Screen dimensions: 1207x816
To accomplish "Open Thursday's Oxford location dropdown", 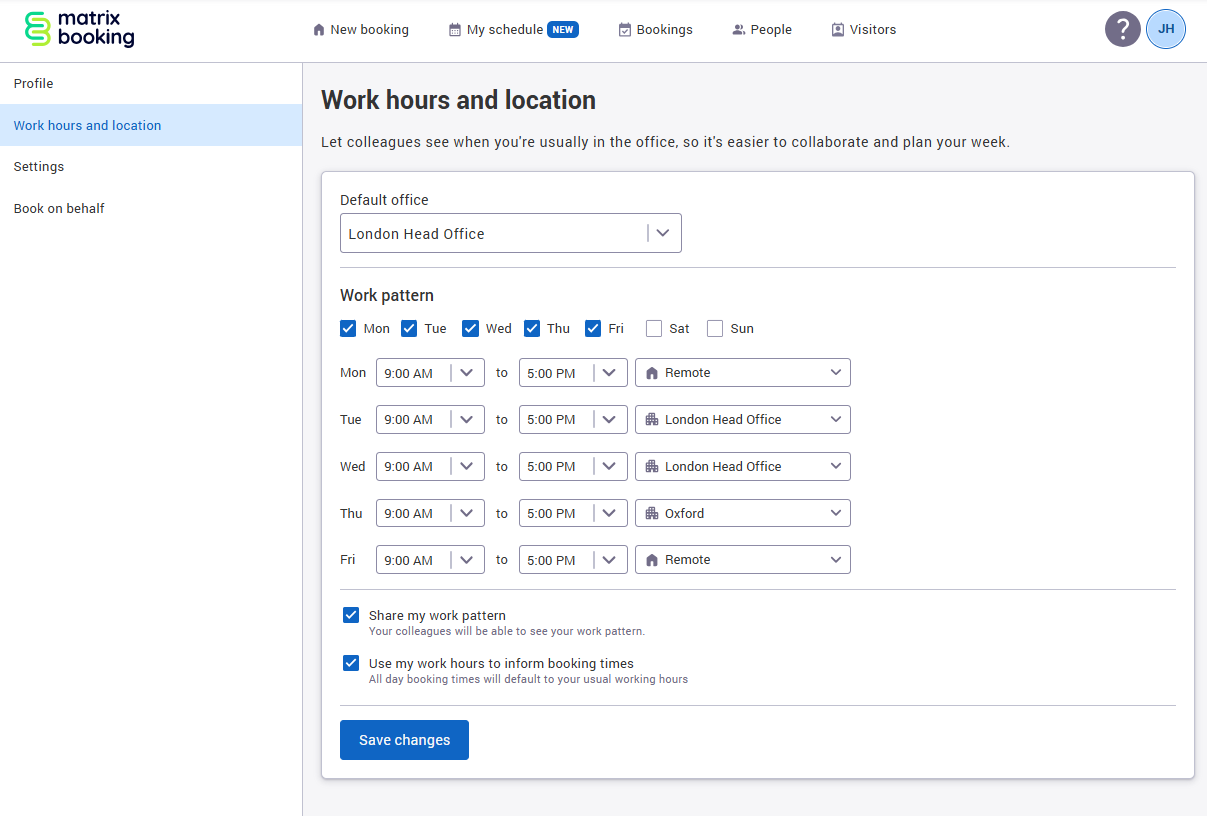I will point(743,514).
